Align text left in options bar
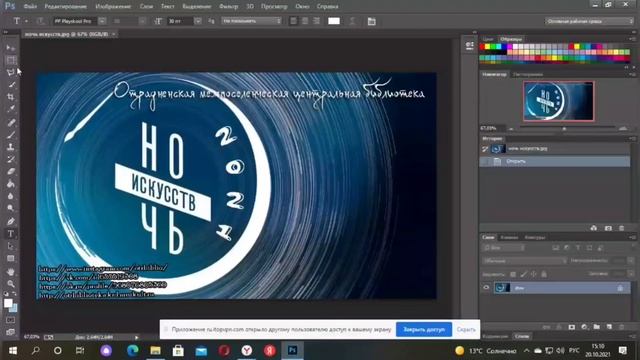Image resolution: width=640 pixels, height=360 pixels. pos(293,21)
